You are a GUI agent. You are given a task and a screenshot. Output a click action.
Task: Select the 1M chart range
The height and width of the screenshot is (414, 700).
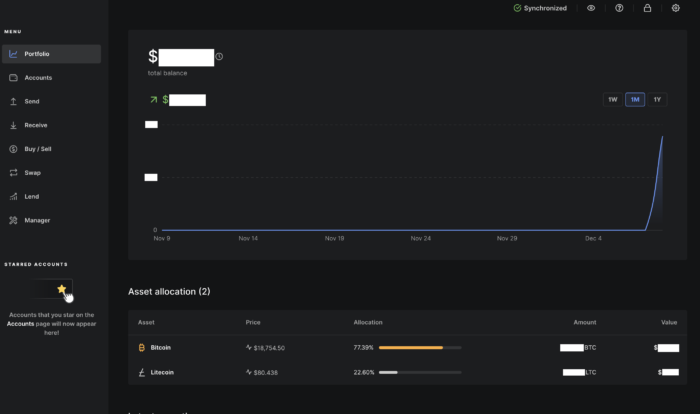[634, 100]
